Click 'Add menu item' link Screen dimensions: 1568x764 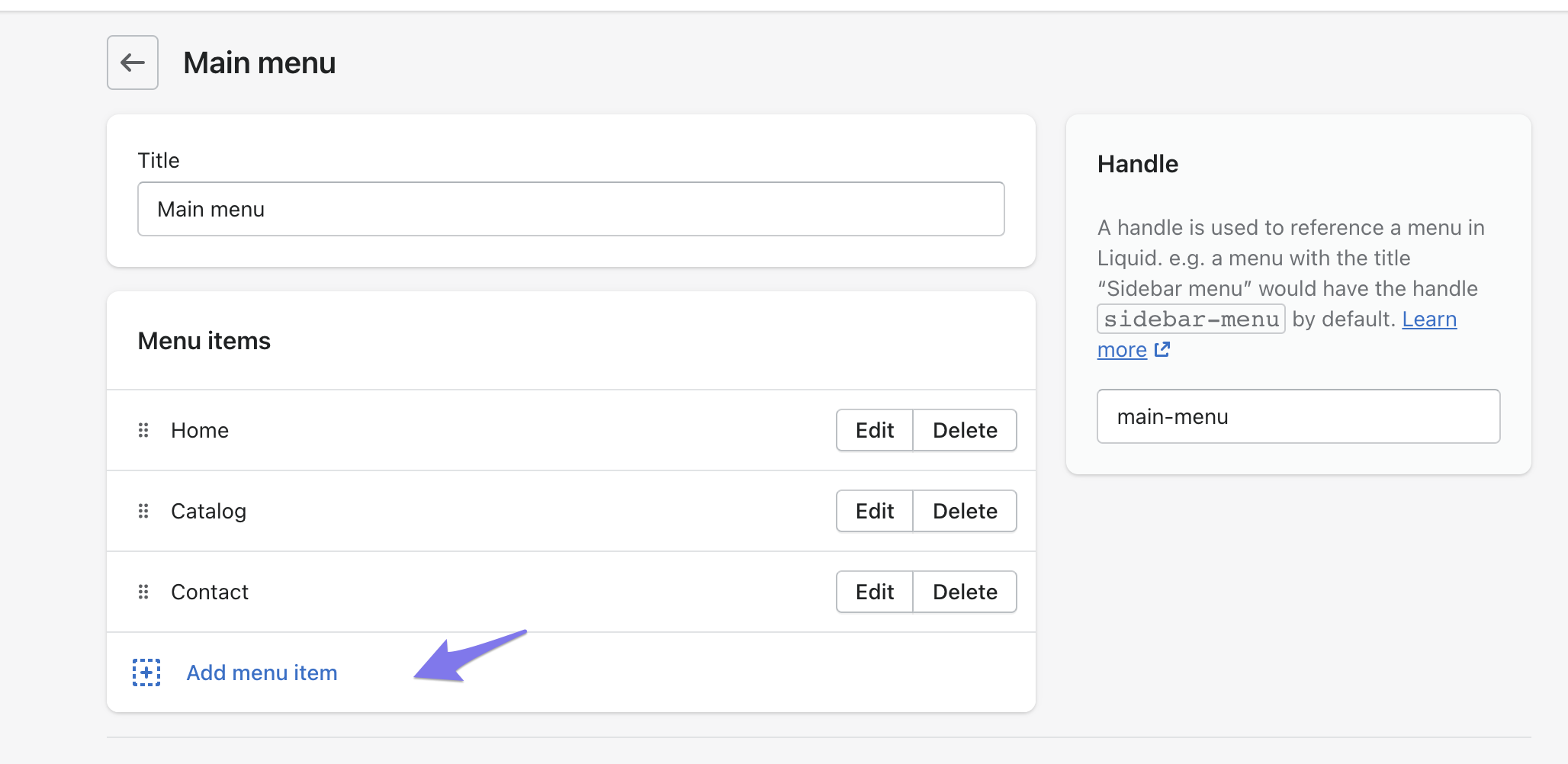(262, 673)
